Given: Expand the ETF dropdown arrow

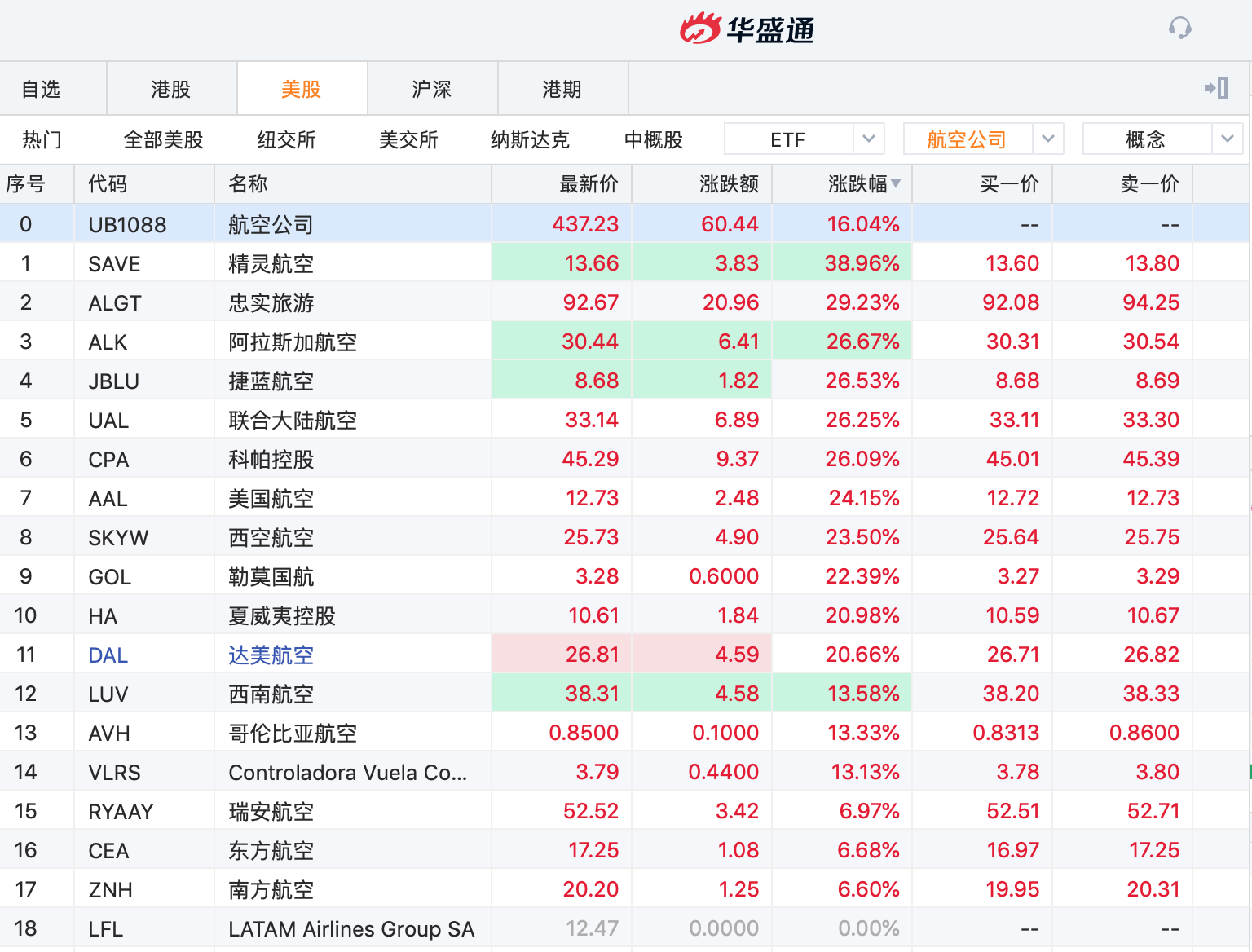Looking at the screenshot, I should click(x=869, y=139).
